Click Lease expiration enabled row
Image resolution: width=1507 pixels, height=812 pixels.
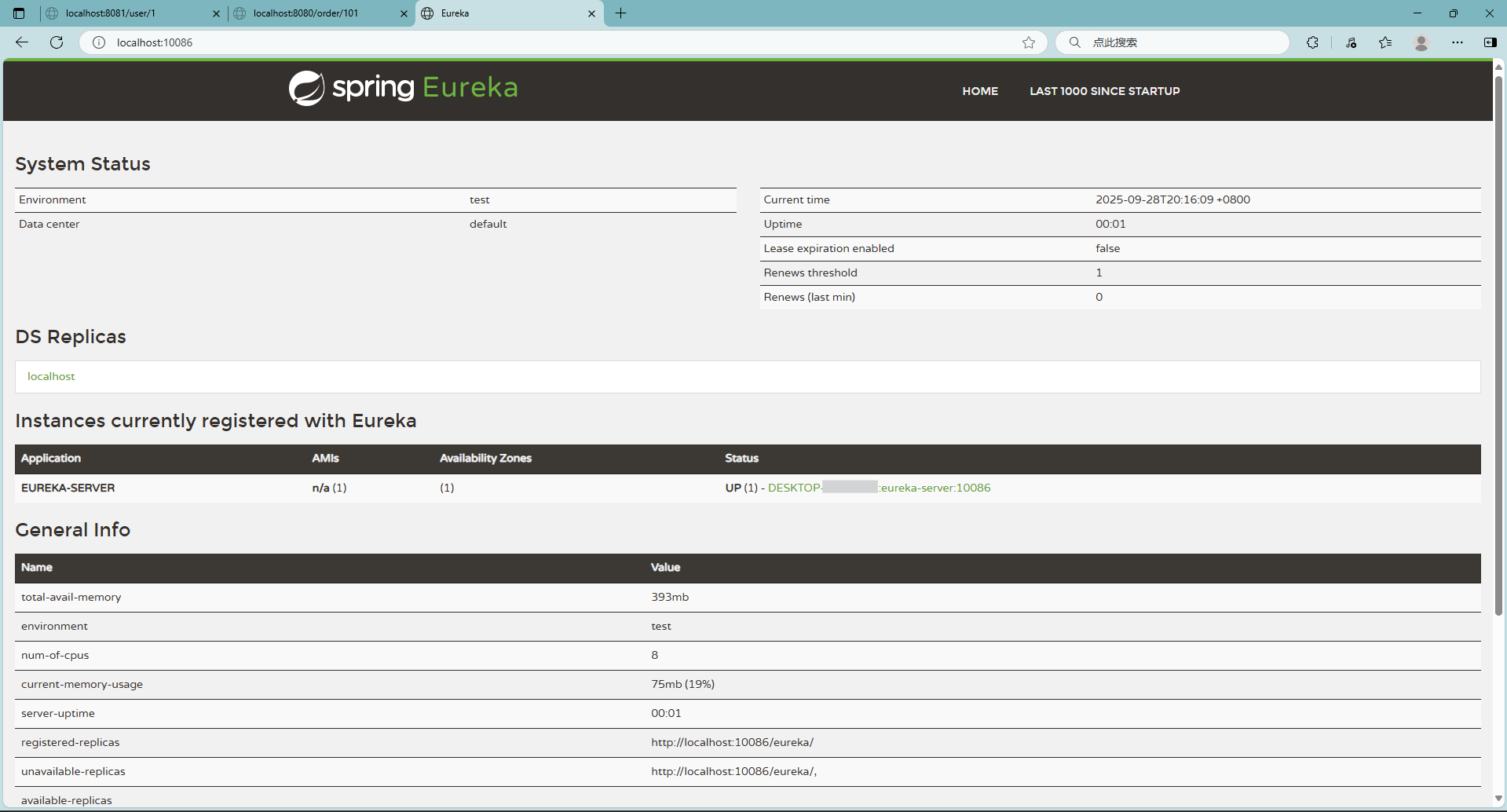click(x=1120, y=248)
